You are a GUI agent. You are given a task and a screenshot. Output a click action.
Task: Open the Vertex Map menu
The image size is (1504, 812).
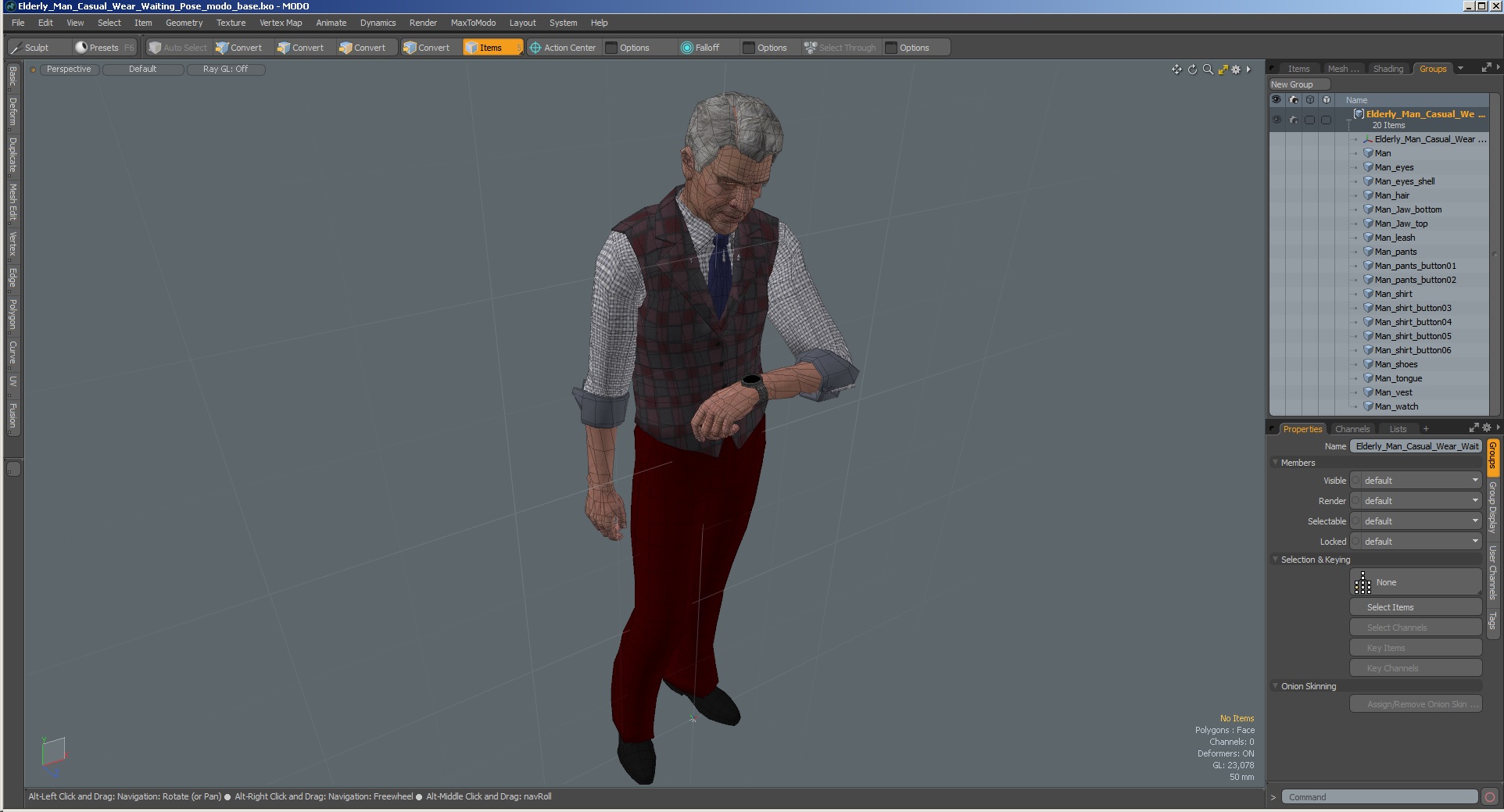point(281,23)
